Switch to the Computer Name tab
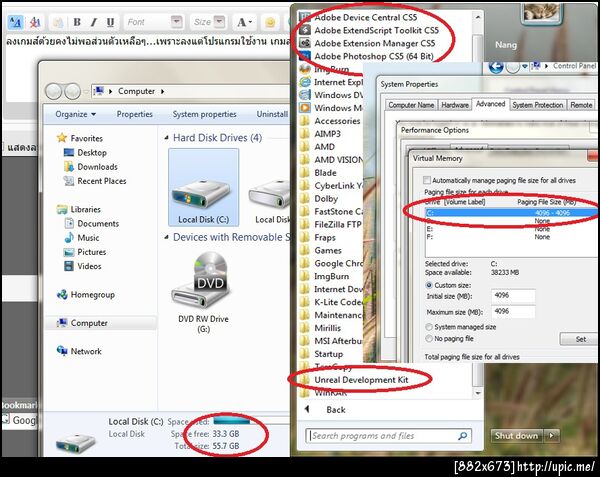The width and height of the screenshot is (600, 477). coord(411,105)
